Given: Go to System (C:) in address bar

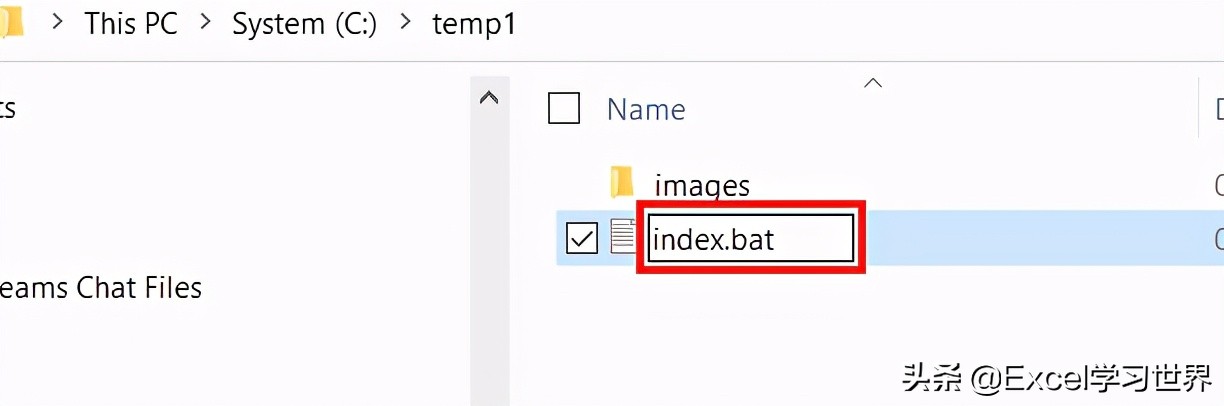Looking at the screenshot, I should click(x=304, y=23).
